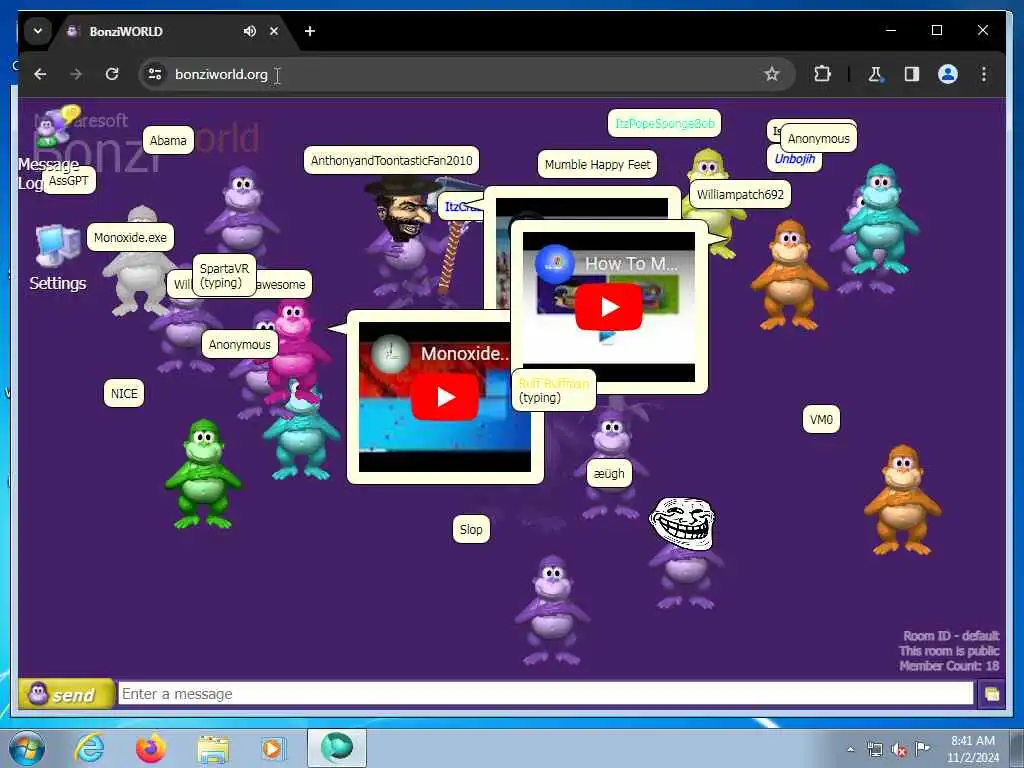
Task: Expand the tab search dropdown
Action: point(38,31)
